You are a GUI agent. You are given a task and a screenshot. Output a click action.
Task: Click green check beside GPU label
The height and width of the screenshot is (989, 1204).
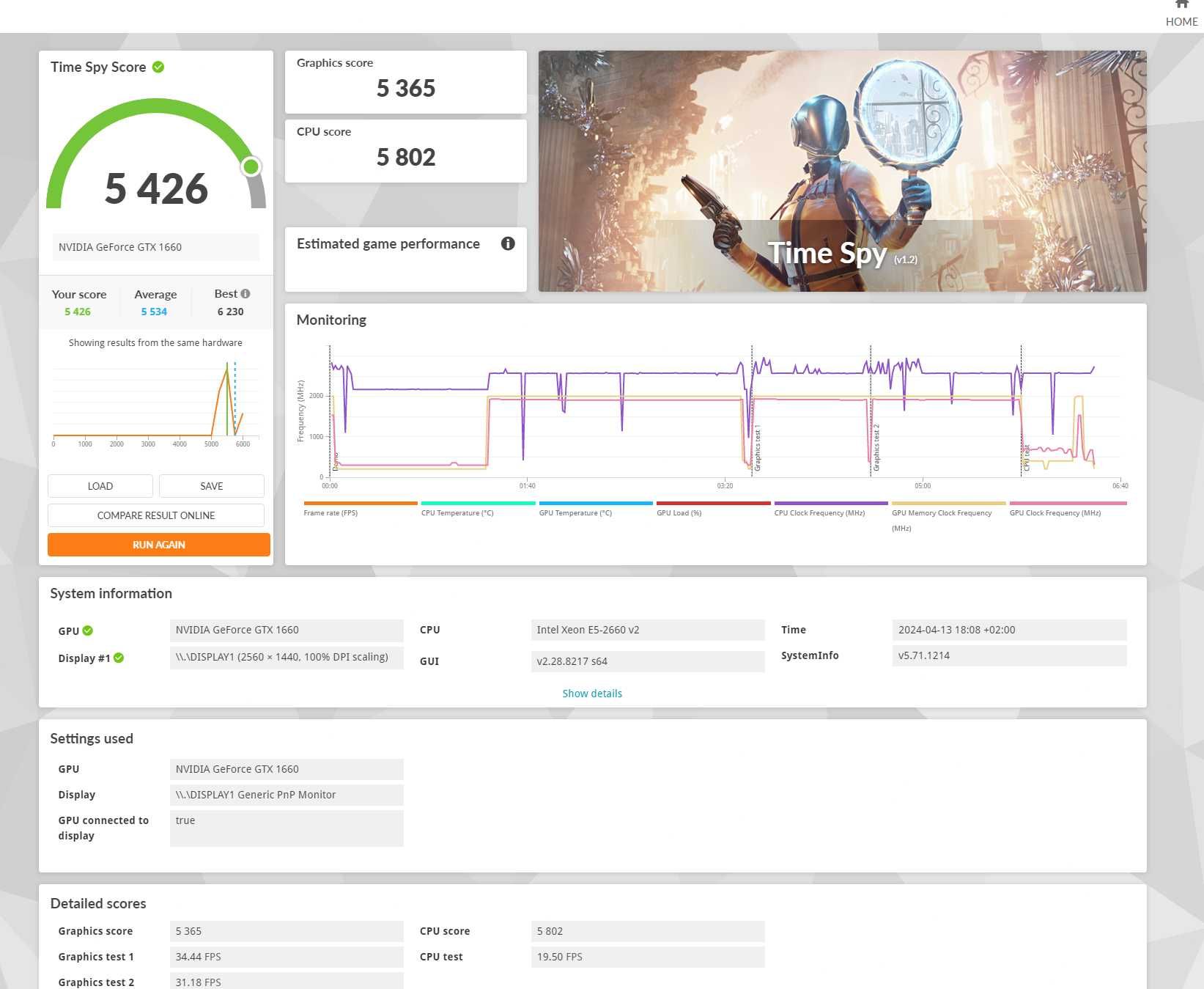point(88,630)
